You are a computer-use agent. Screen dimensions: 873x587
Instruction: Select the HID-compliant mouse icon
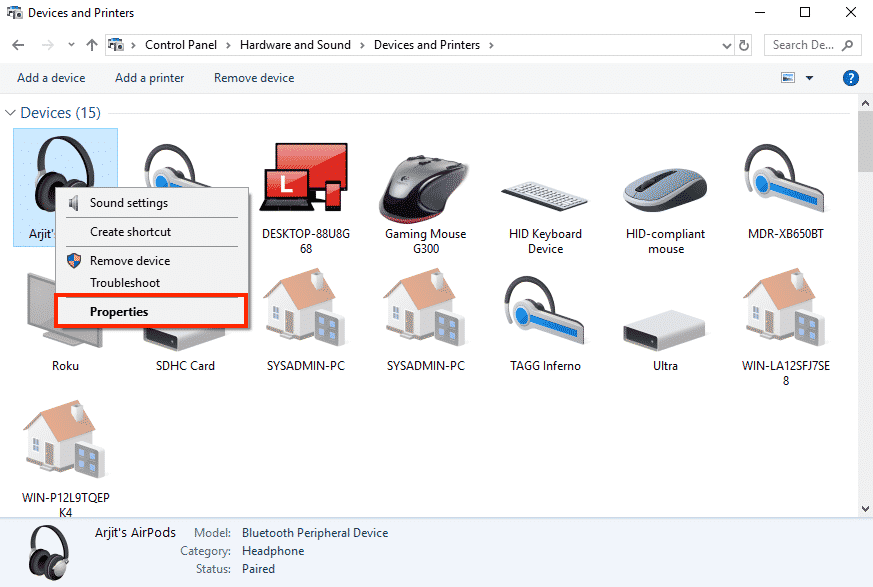pos(665,186)
